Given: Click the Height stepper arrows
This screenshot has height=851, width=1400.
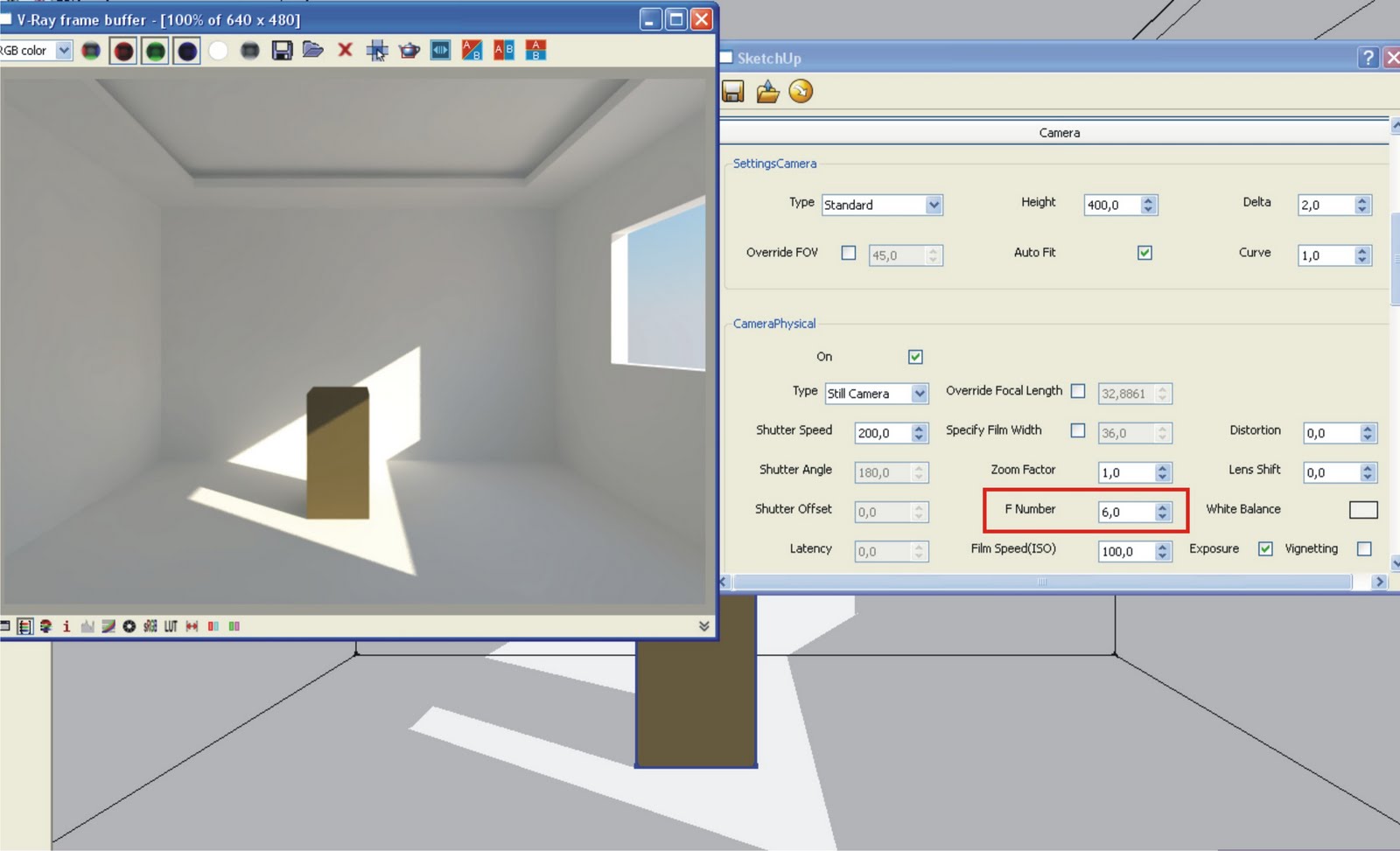Looking at the screenshot, I should click(1149, 205).
